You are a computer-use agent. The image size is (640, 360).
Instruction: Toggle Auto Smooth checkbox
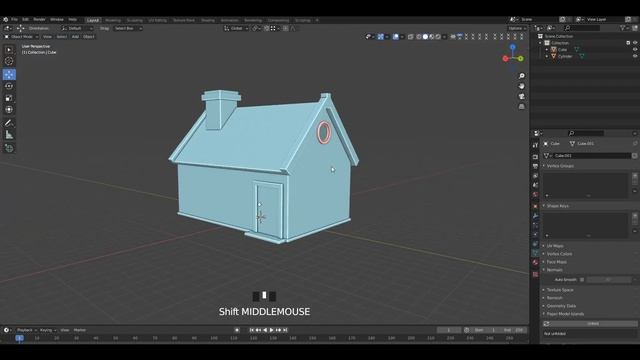coord(582,280)
